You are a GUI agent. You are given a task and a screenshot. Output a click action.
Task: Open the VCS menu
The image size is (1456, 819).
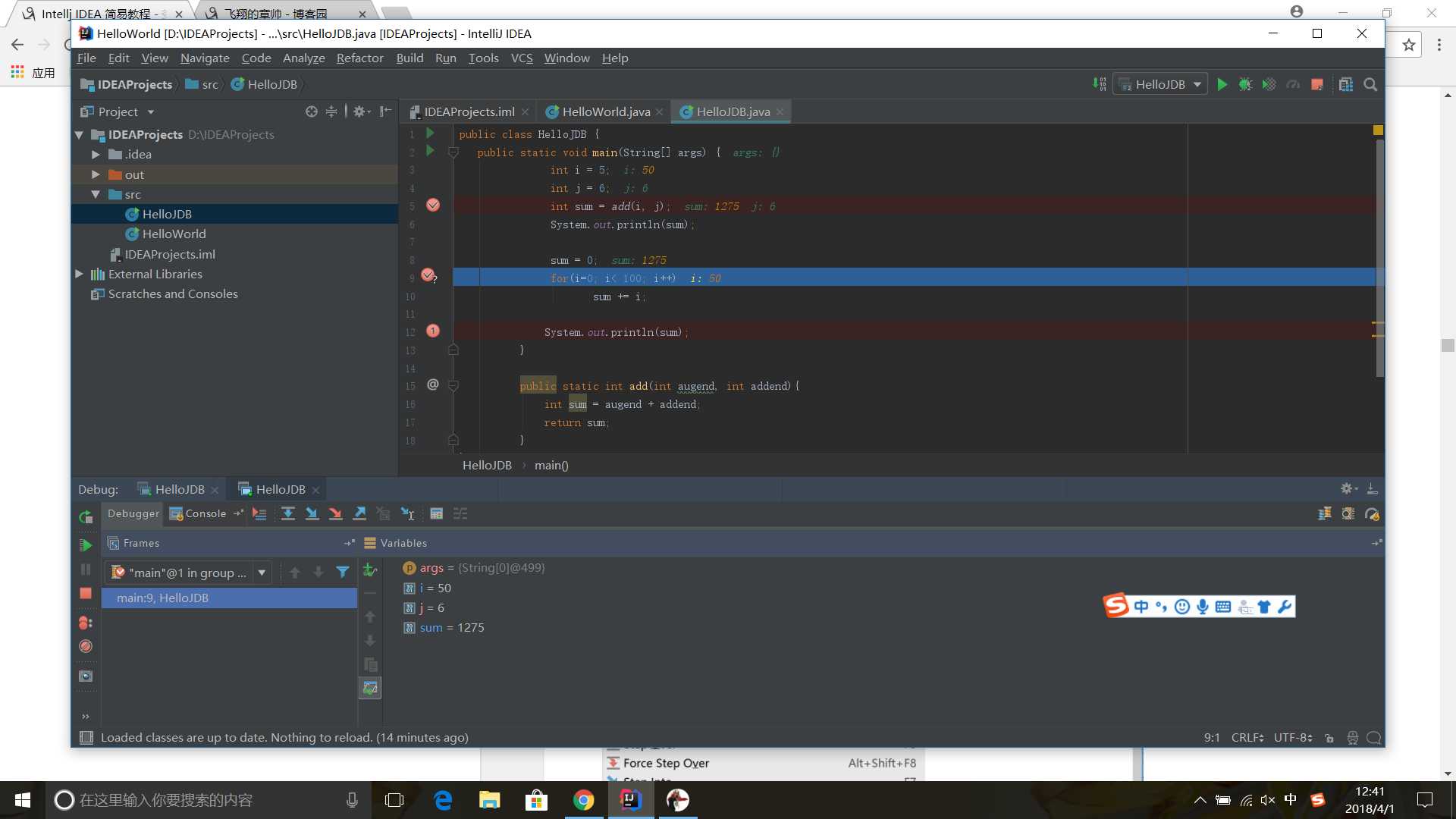(x=522, y=58)
